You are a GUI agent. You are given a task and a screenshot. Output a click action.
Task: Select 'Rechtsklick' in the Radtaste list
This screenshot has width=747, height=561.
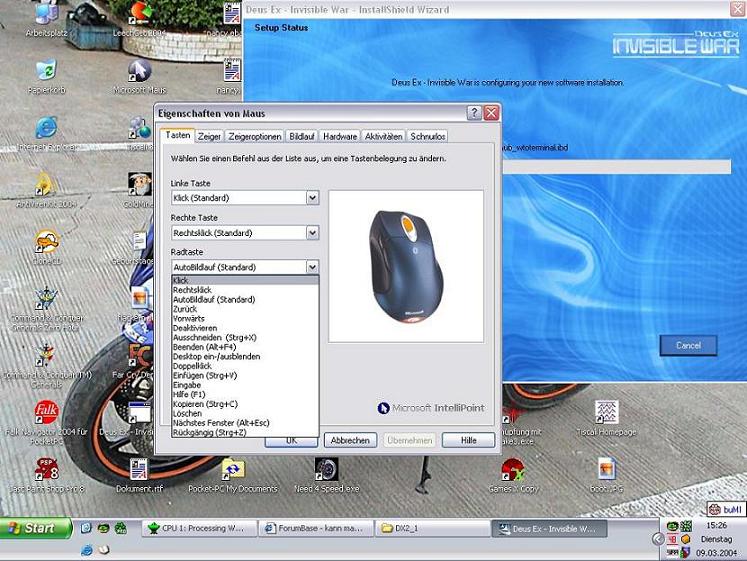click(245, 290)
